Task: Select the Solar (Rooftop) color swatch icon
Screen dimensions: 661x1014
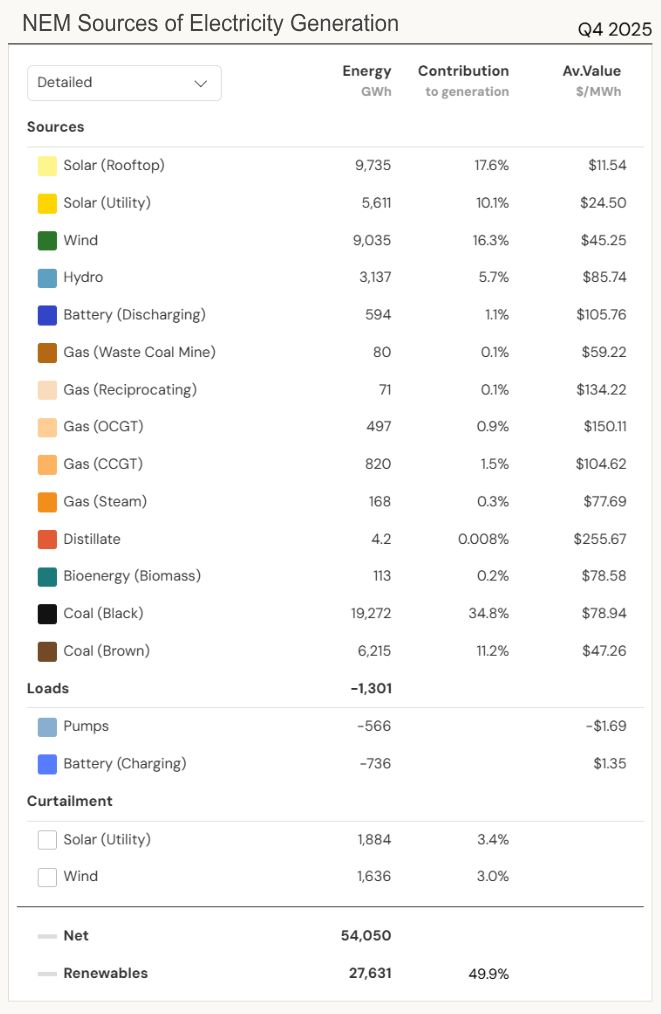Action: pyautogui.click(x=46, y=165)
